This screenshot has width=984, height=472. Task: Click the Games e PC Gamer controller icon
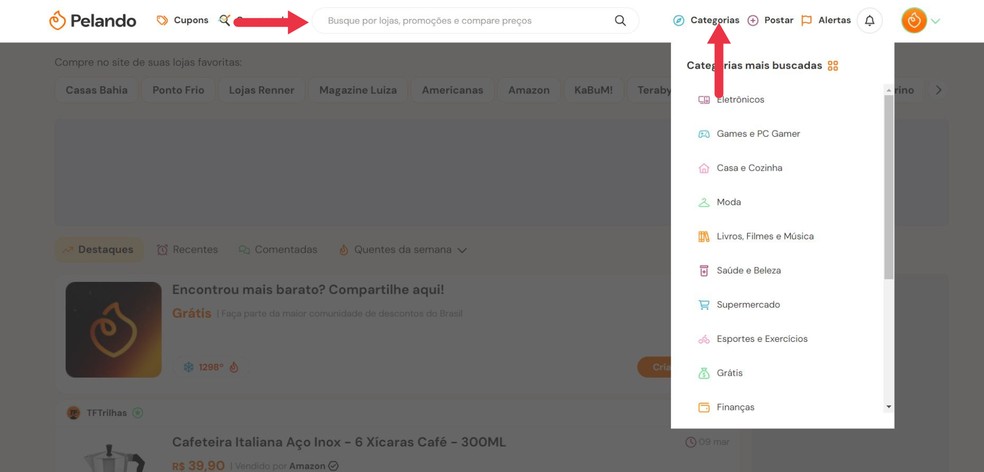pyautogui.click(x=704, y=134)
